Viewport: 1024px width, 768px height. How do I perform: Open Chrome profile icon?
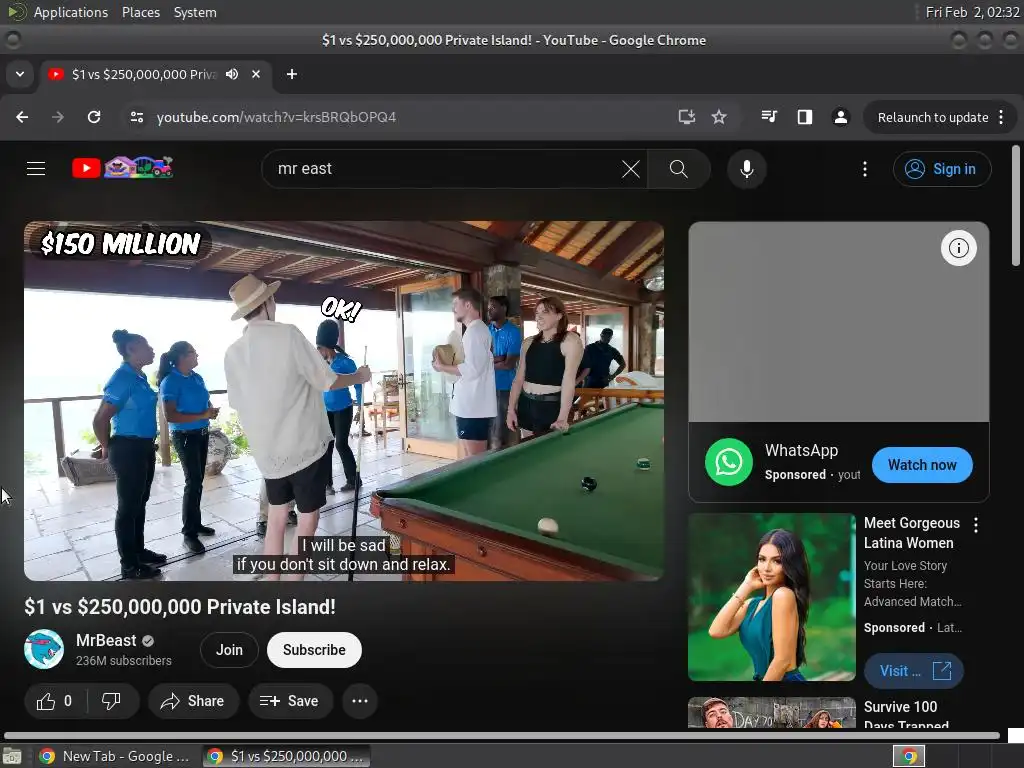tap(840, 117)
